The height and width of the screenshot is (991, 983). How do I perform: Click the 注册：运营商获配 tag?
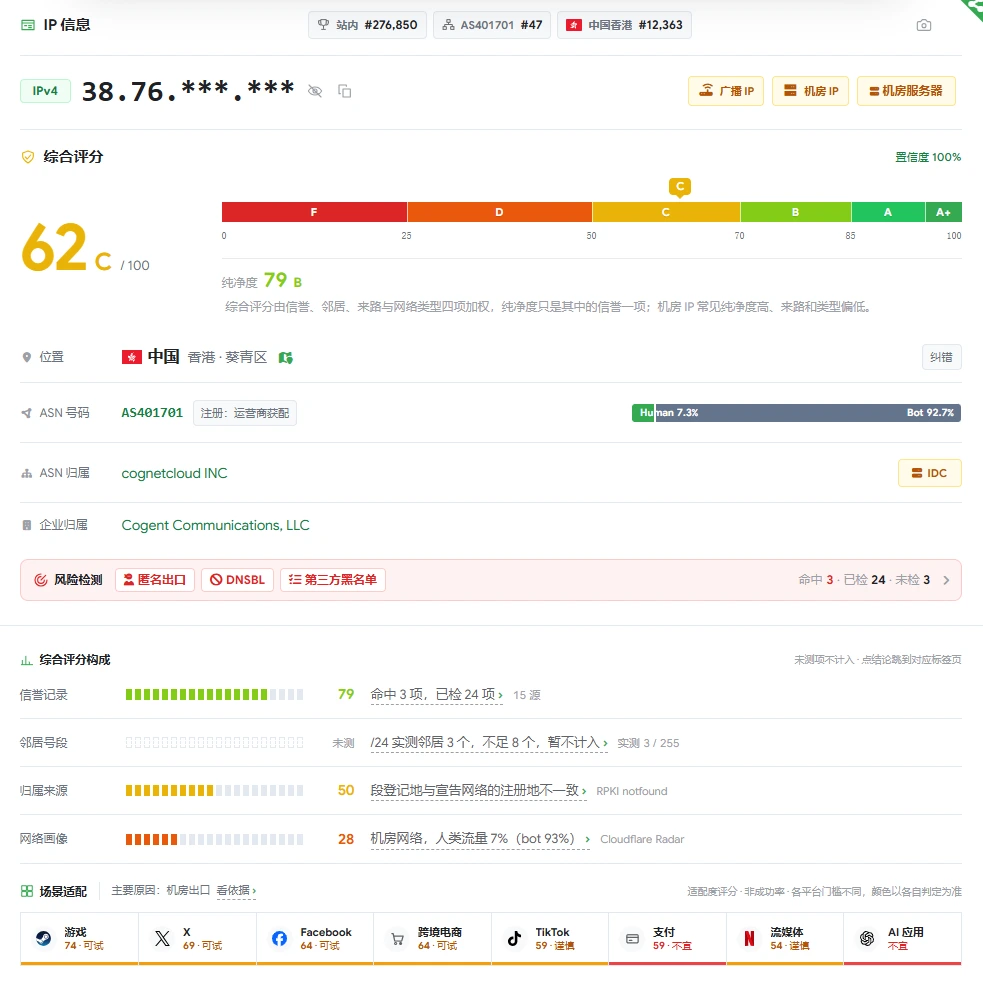[245, 413]
